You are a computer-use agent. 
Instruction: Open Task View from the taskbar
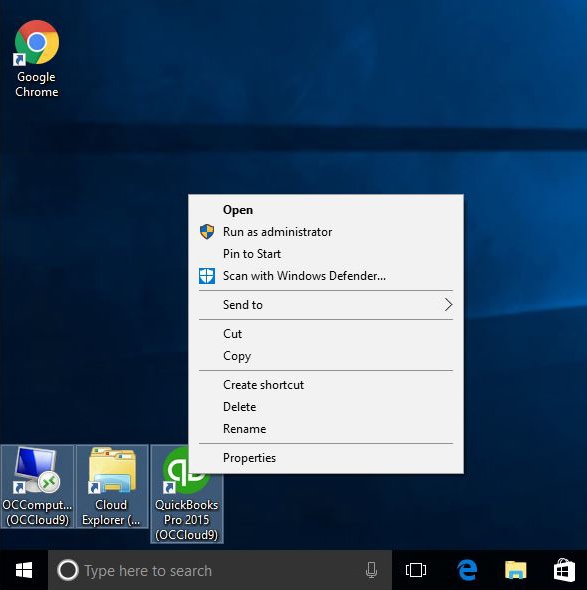coord(416,570)
